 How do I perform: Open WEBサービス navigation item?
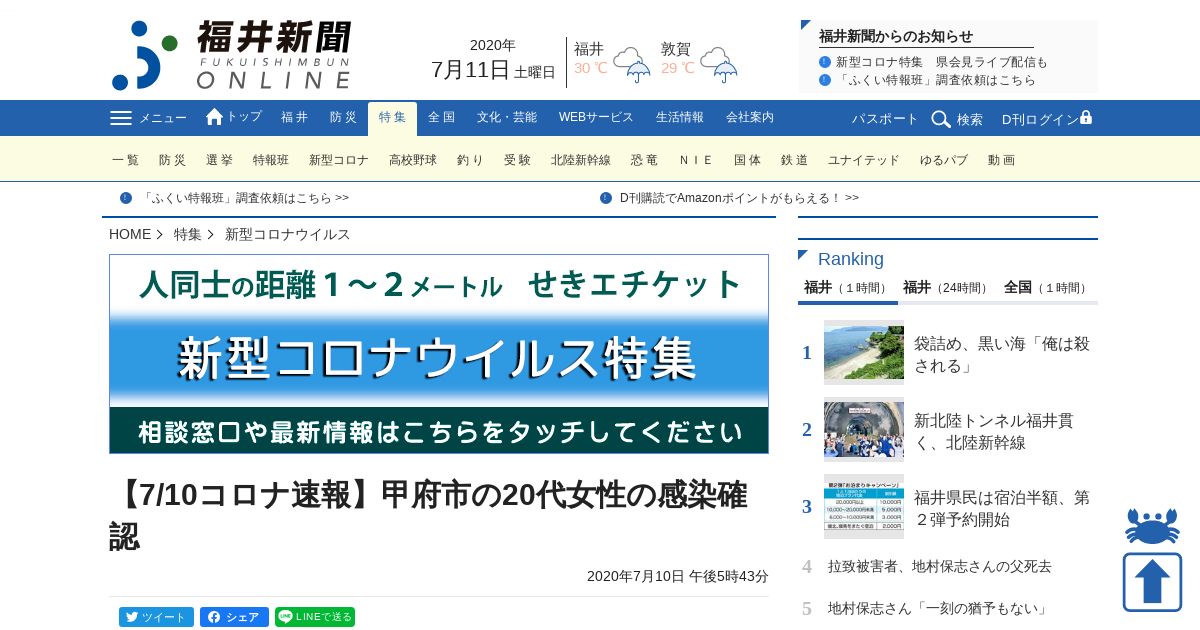click(596, 118)
